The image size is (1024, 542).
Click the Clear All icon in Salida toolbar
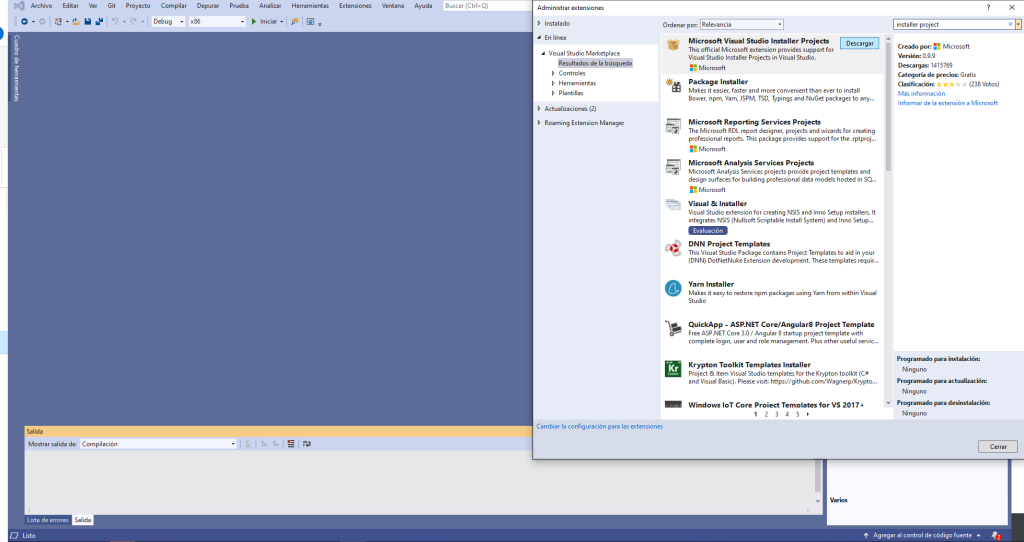tap(291, 444)
